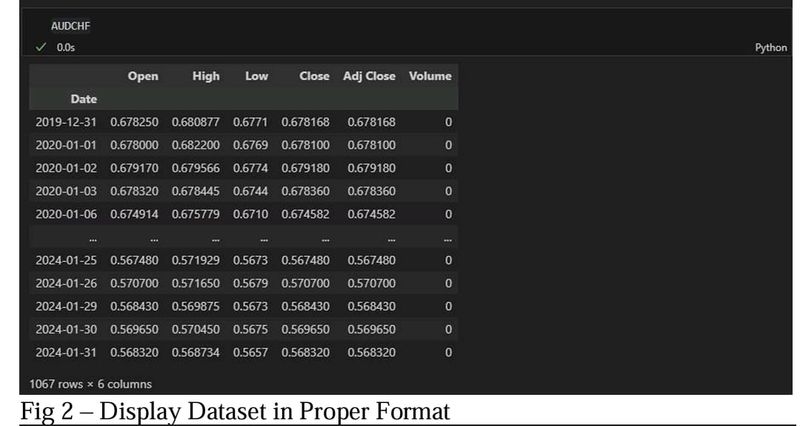800x426 pixels.
Task: Click the Low value 0.5657
Action: point(251,353)
